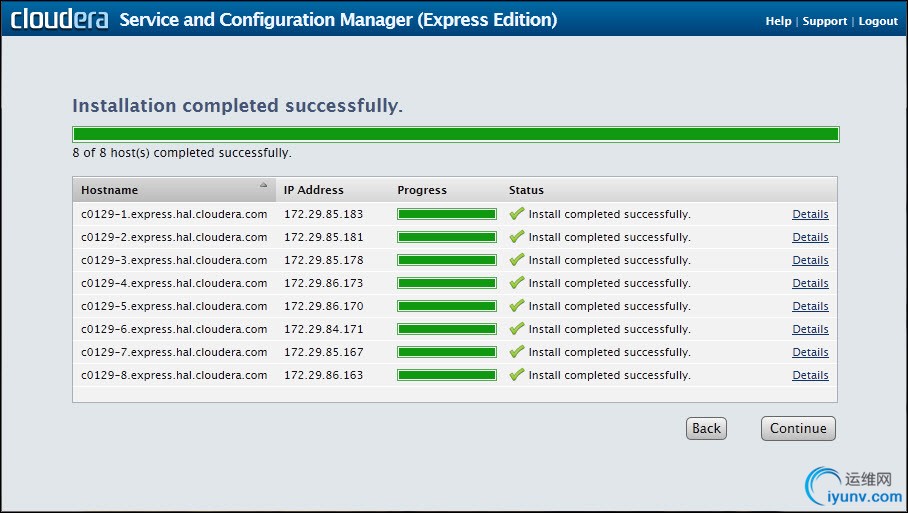
Task: Click green checkmark icon for c0129-5
Action: (x=517, y=306)
